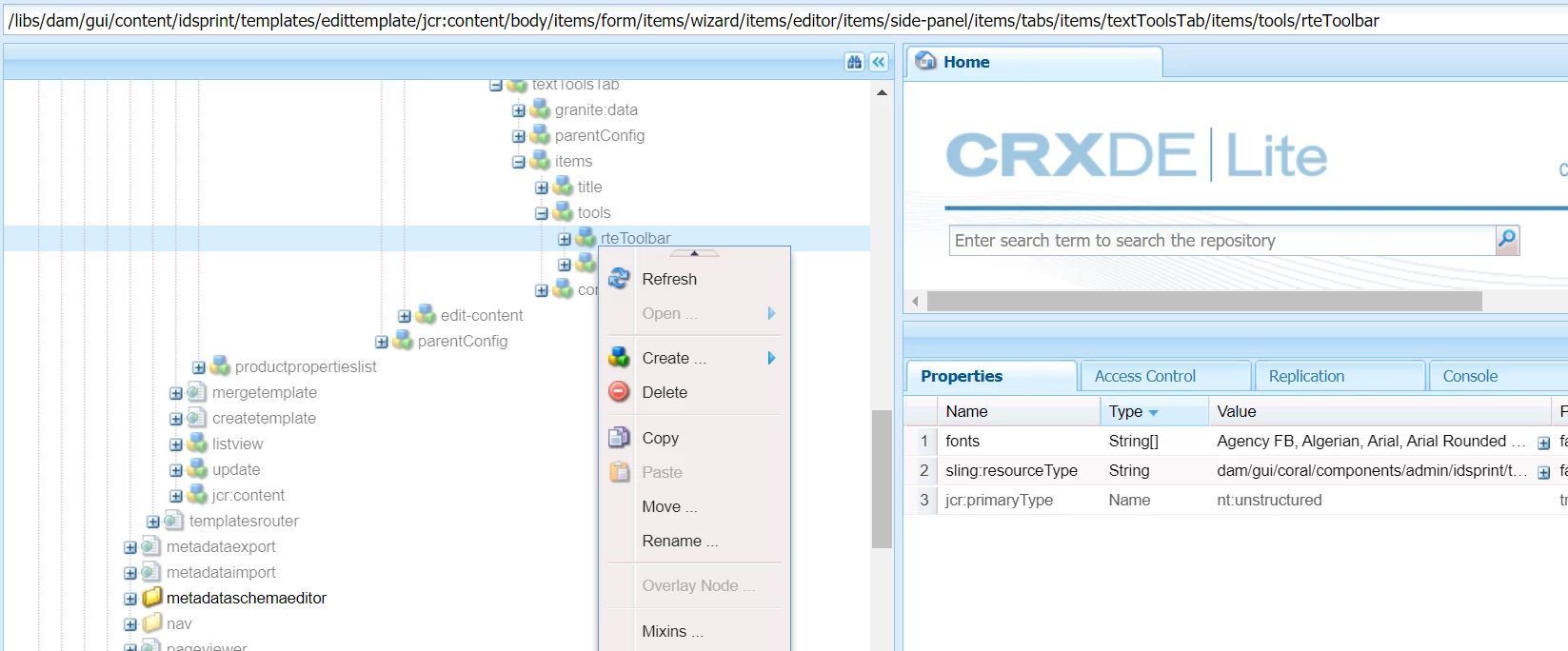Click the productpropertieslist node icon
The height and width of the screenshot is (651, 1568).
[x=220, y=365]
